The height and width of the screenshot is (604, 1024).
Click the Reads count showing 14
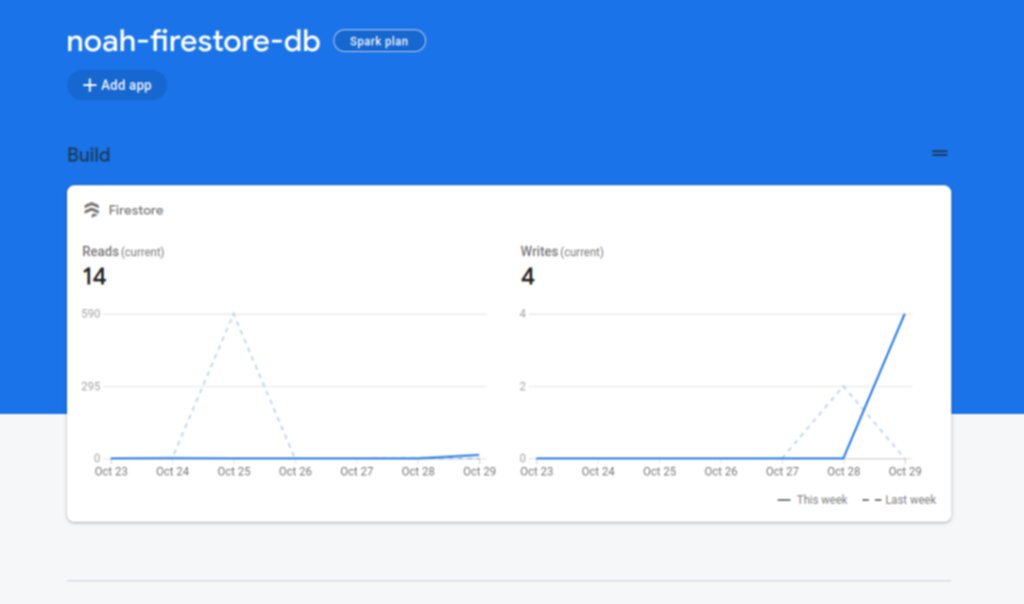pyautogui.click(x=94, y=276)
